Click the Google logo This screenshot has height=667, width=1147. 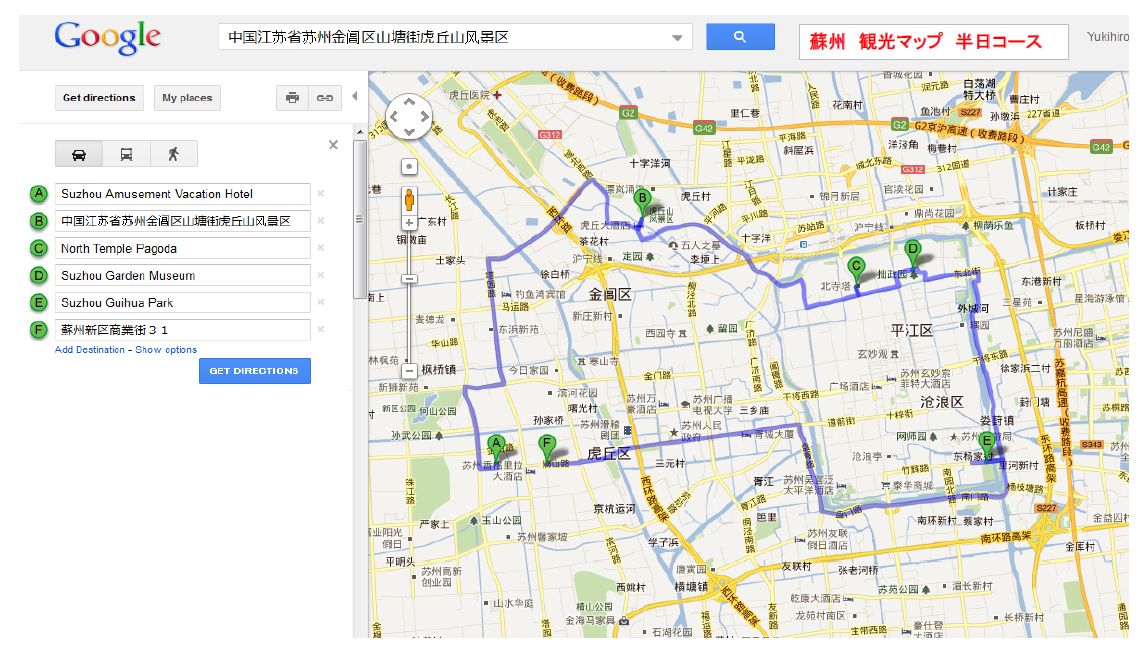(108, 37)
